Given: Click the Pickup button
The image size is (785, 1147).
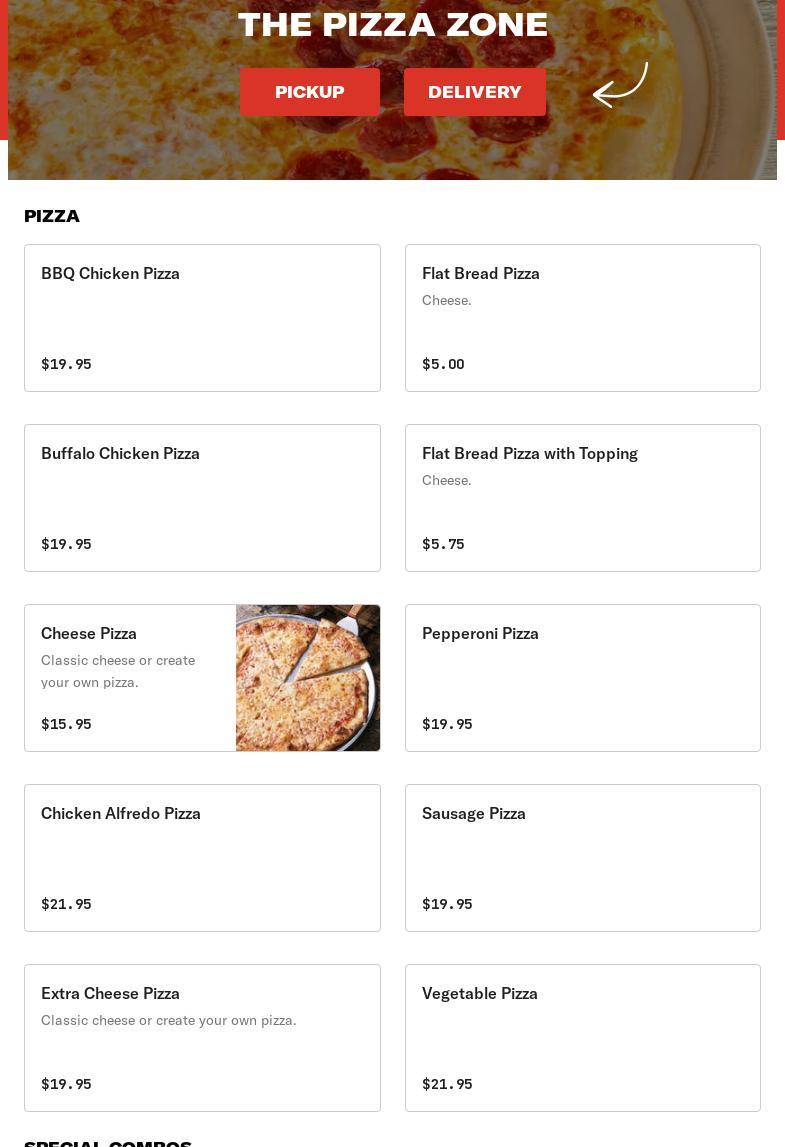Looking at the screenshot, I should (x=309, y=92).
